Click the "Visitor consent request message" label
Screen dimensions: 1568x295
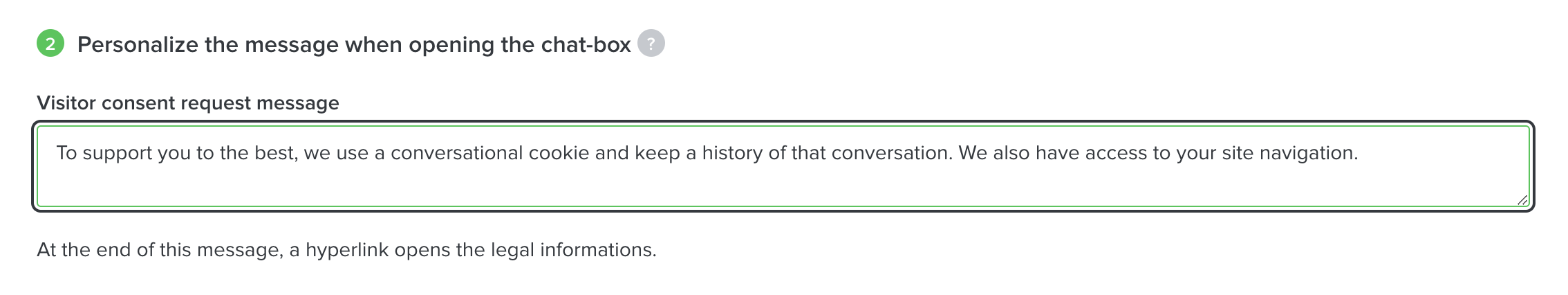point(188,103)
